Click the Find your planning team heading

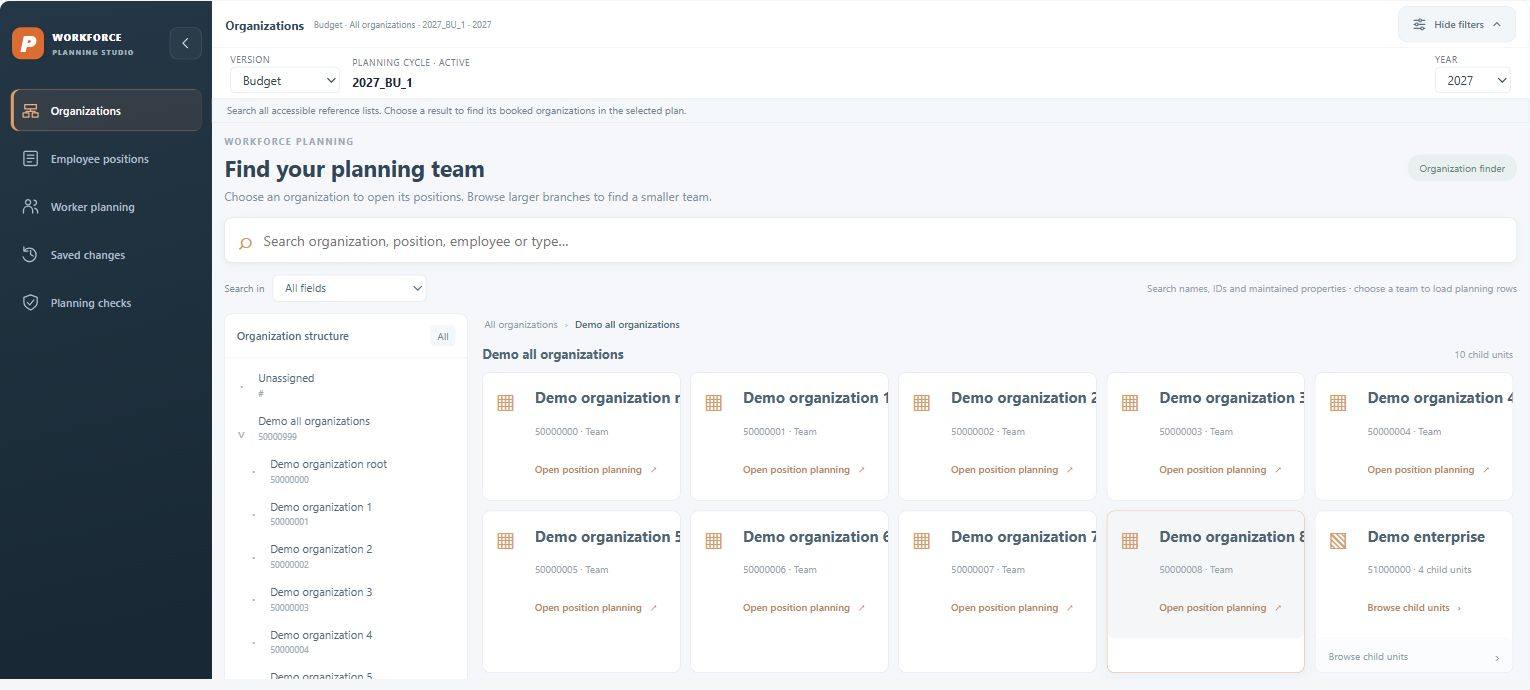(354, 169)
